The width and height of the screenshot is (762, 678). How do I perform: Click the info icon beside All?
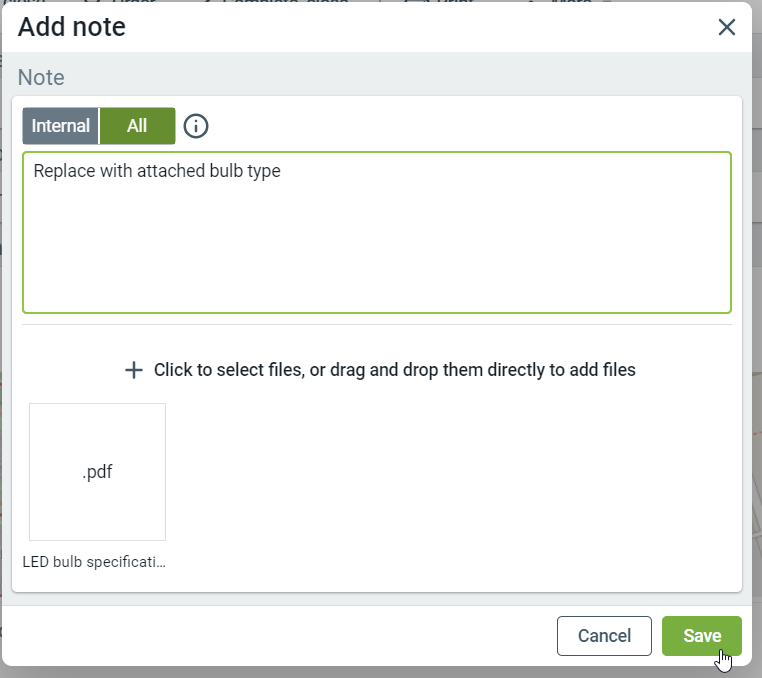click(x=196, y=126)
